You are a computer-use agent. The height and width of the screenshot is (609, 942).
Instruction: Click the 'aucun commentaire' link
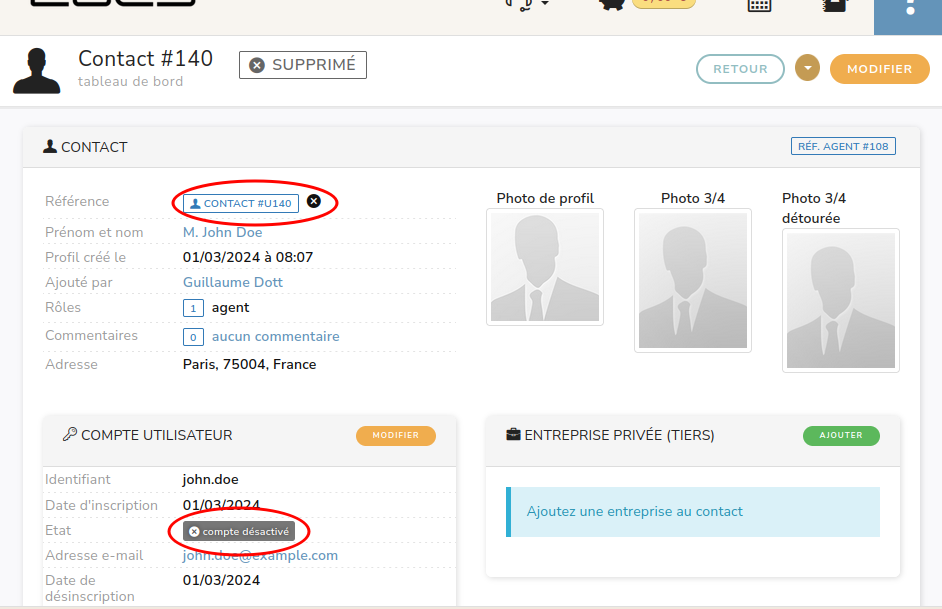point(275,337)
